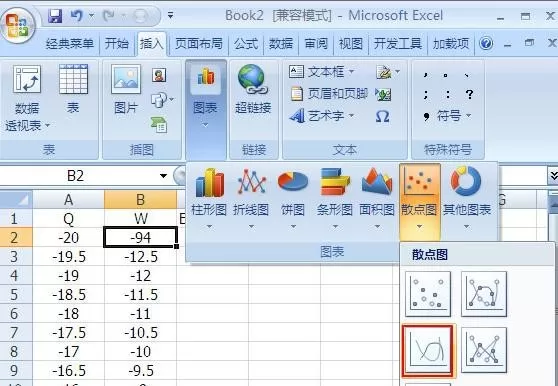
Task: Select cell containing Q header
Action: 68,218
